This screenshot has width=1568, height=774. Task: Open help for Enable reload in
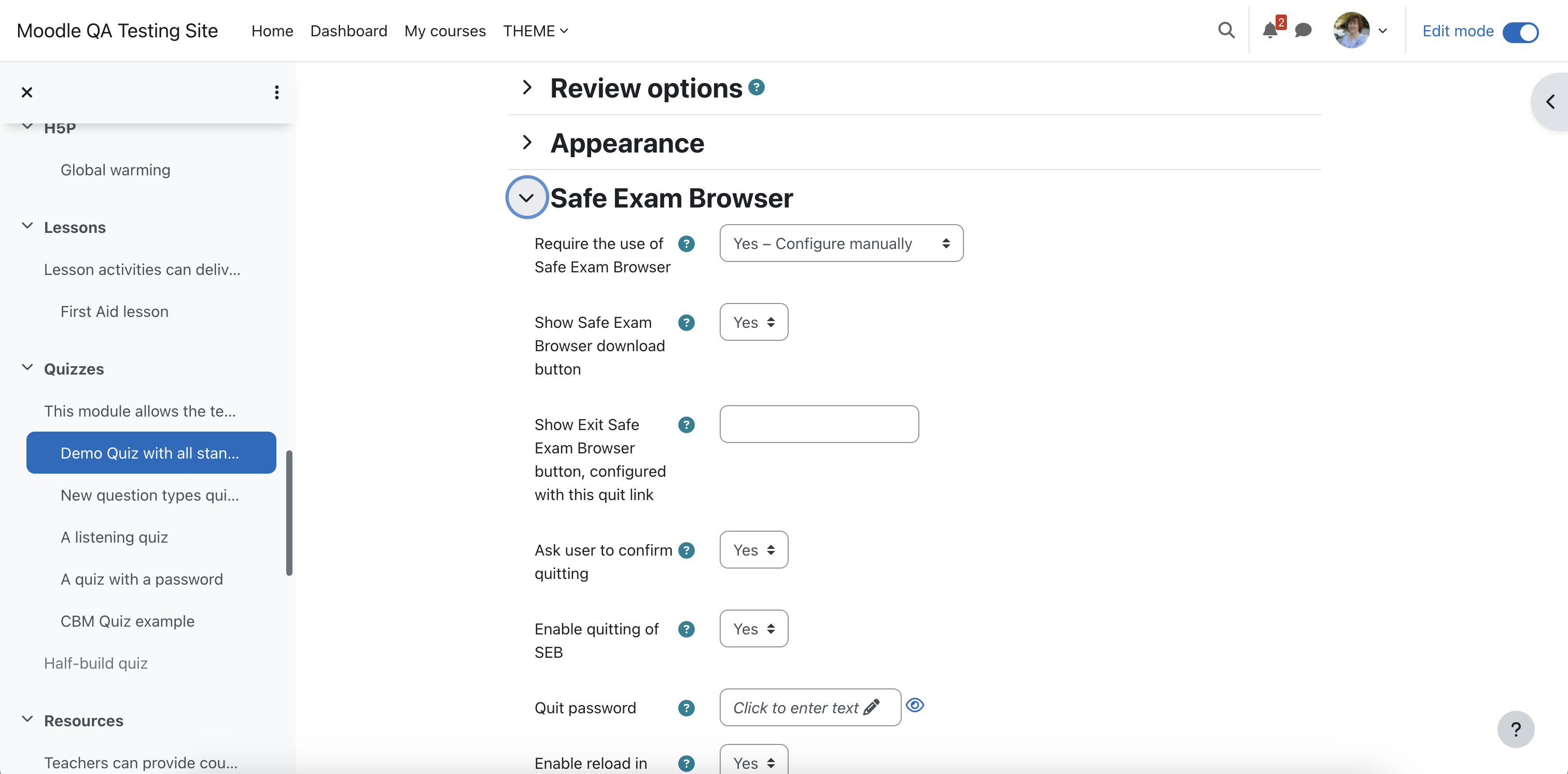(686, 763)
